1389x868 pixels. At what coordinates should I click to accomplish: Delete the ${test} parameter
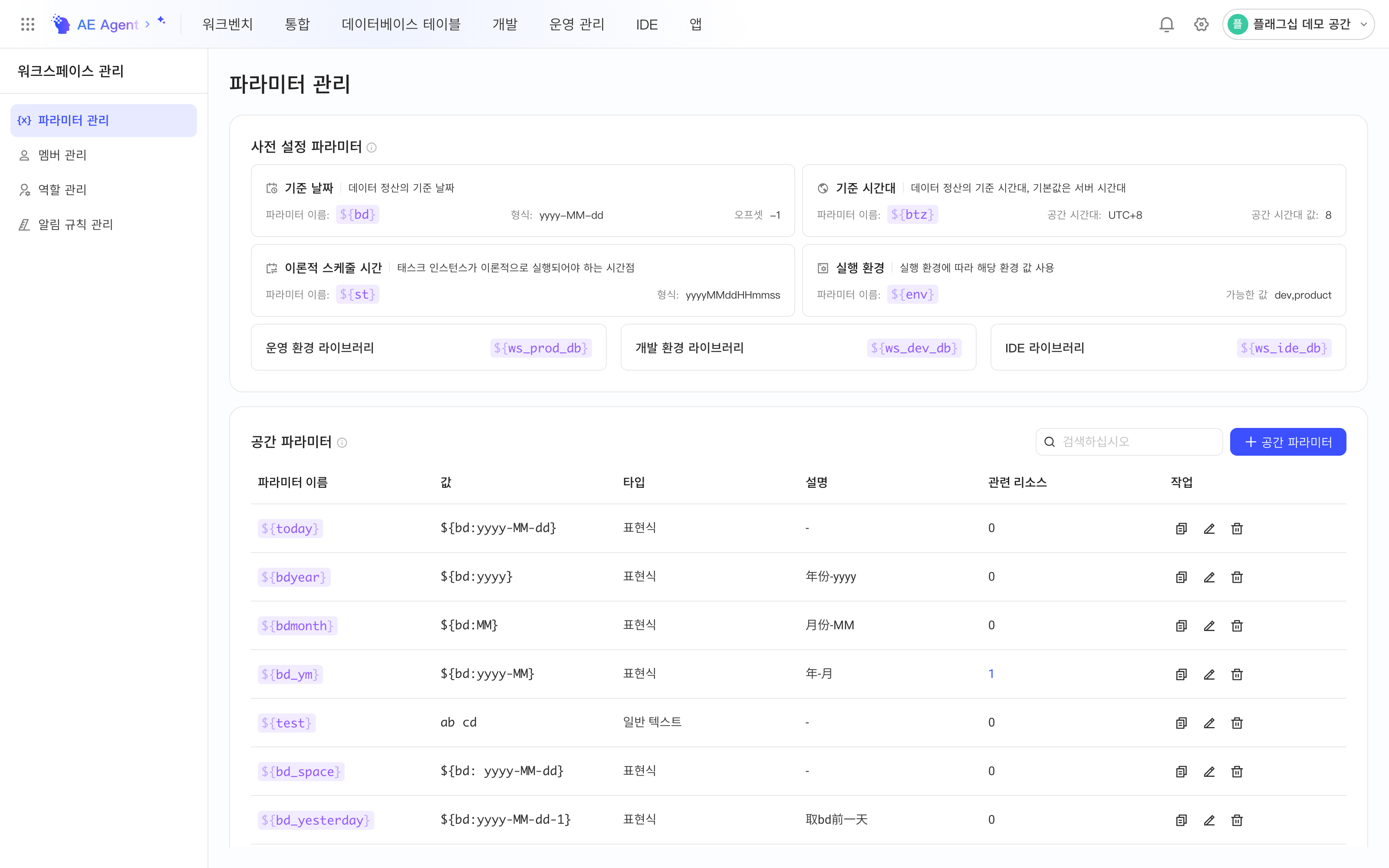[1237, 723]
